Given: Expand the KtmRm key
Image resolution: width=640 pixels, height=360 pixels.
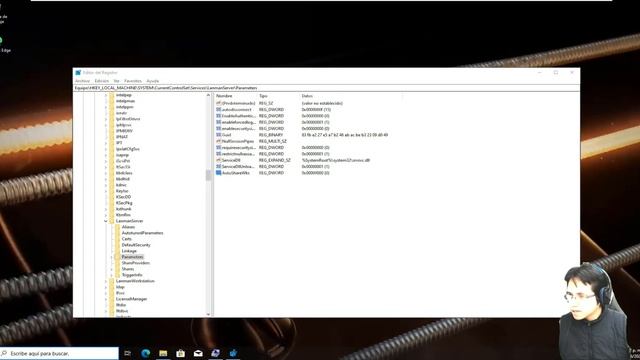Looking at the screenshot, I should pos(106,215).
